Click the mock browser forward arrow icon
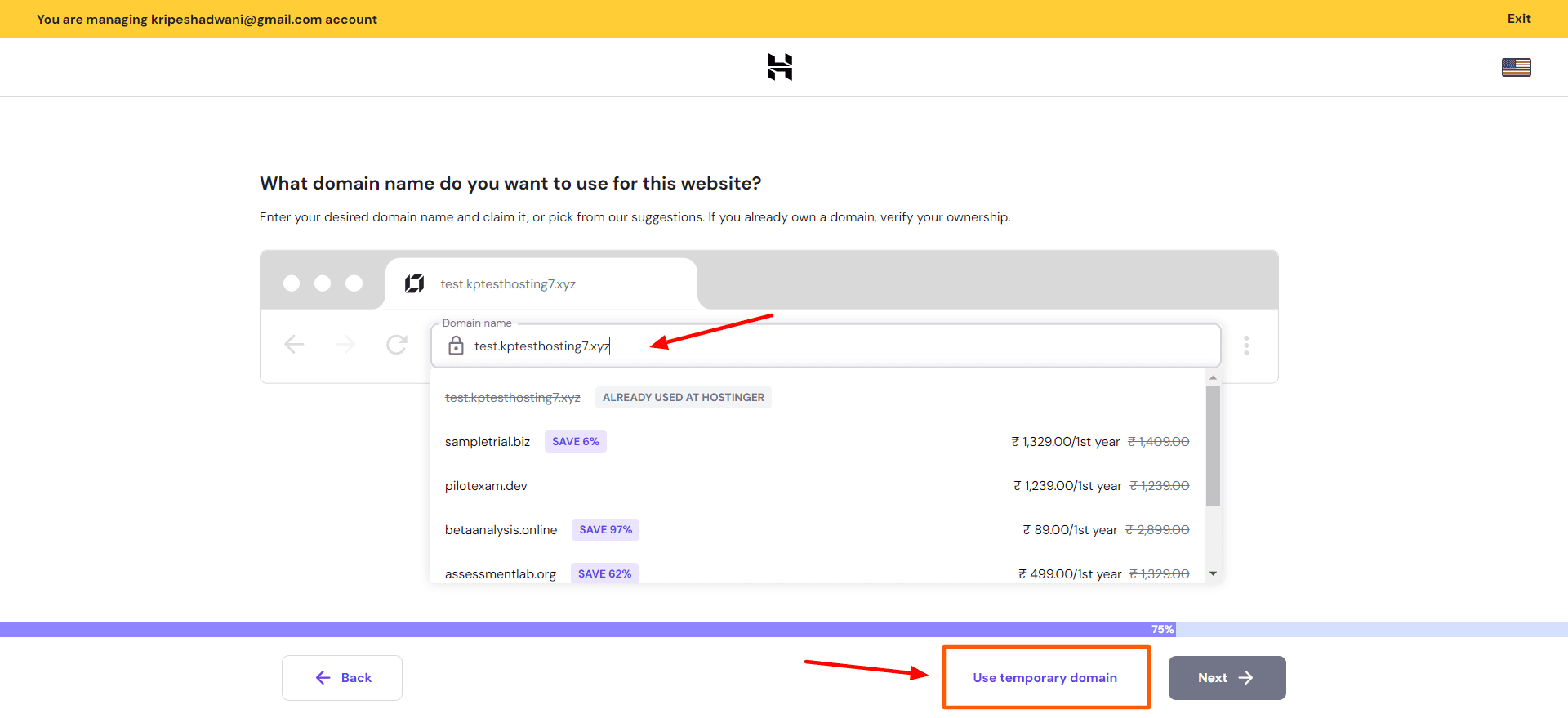 [x=345, y=345]
